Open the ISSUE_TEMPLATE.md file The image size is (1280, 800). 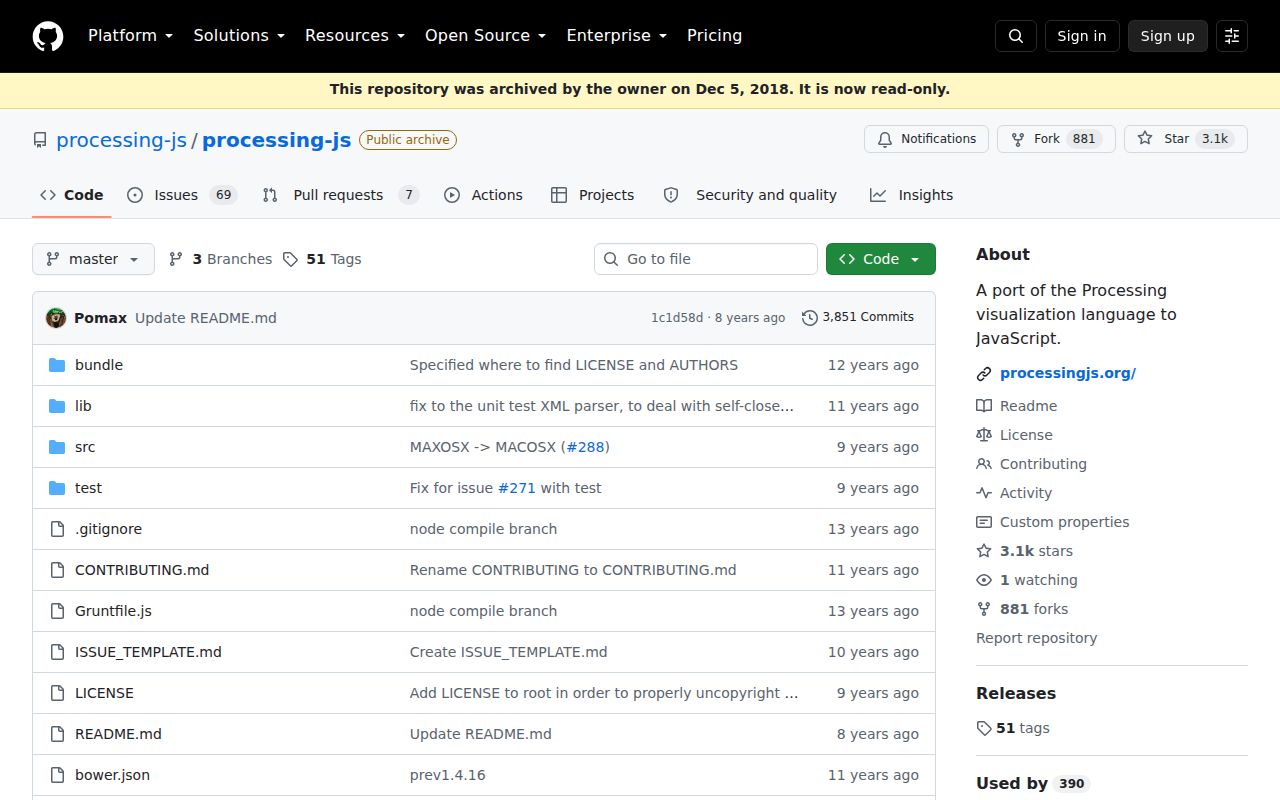(148, 652)
